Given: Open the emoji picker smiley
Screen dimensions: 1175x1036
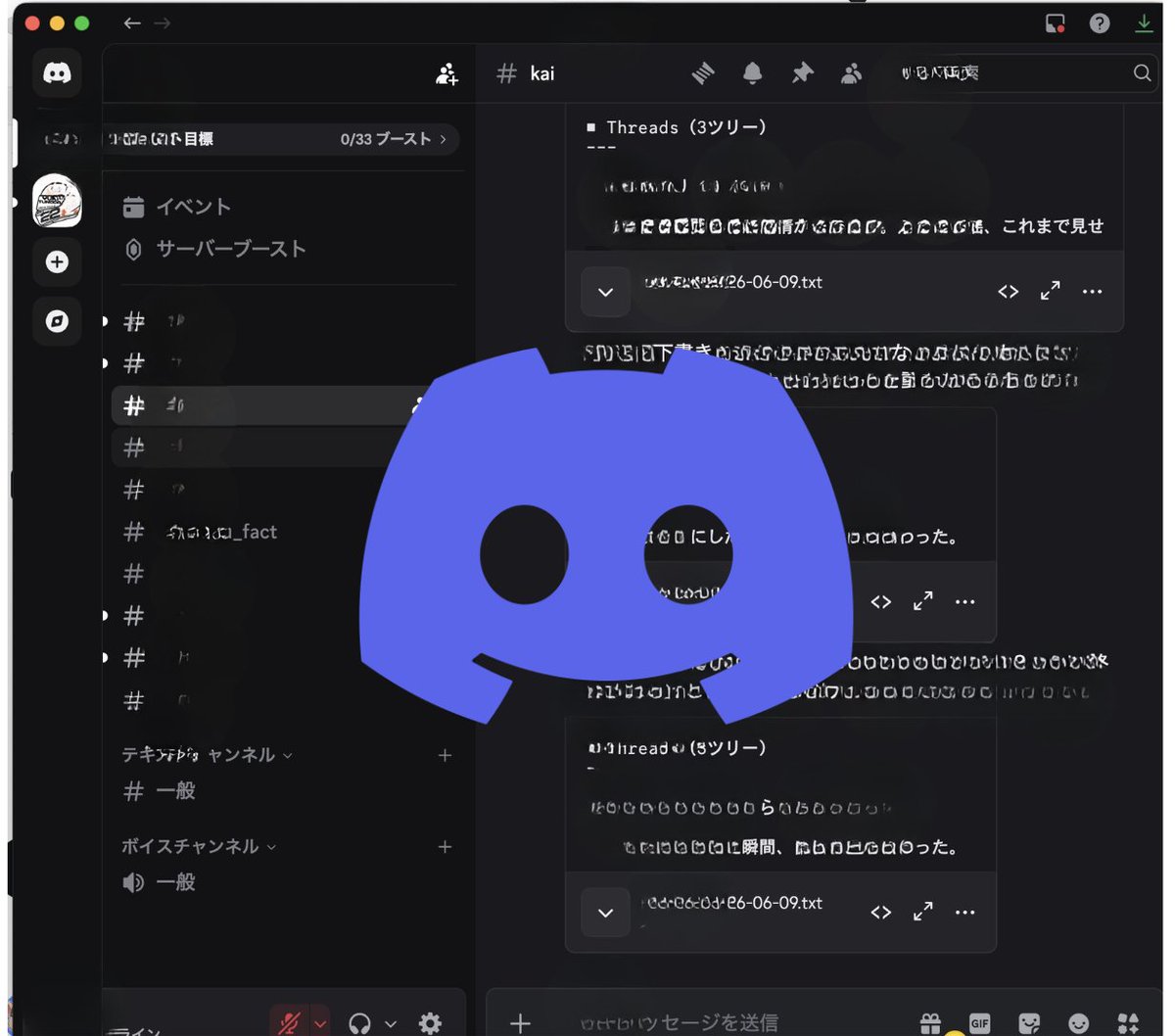Looking at the screenshot, I should click(1079, 1023).
